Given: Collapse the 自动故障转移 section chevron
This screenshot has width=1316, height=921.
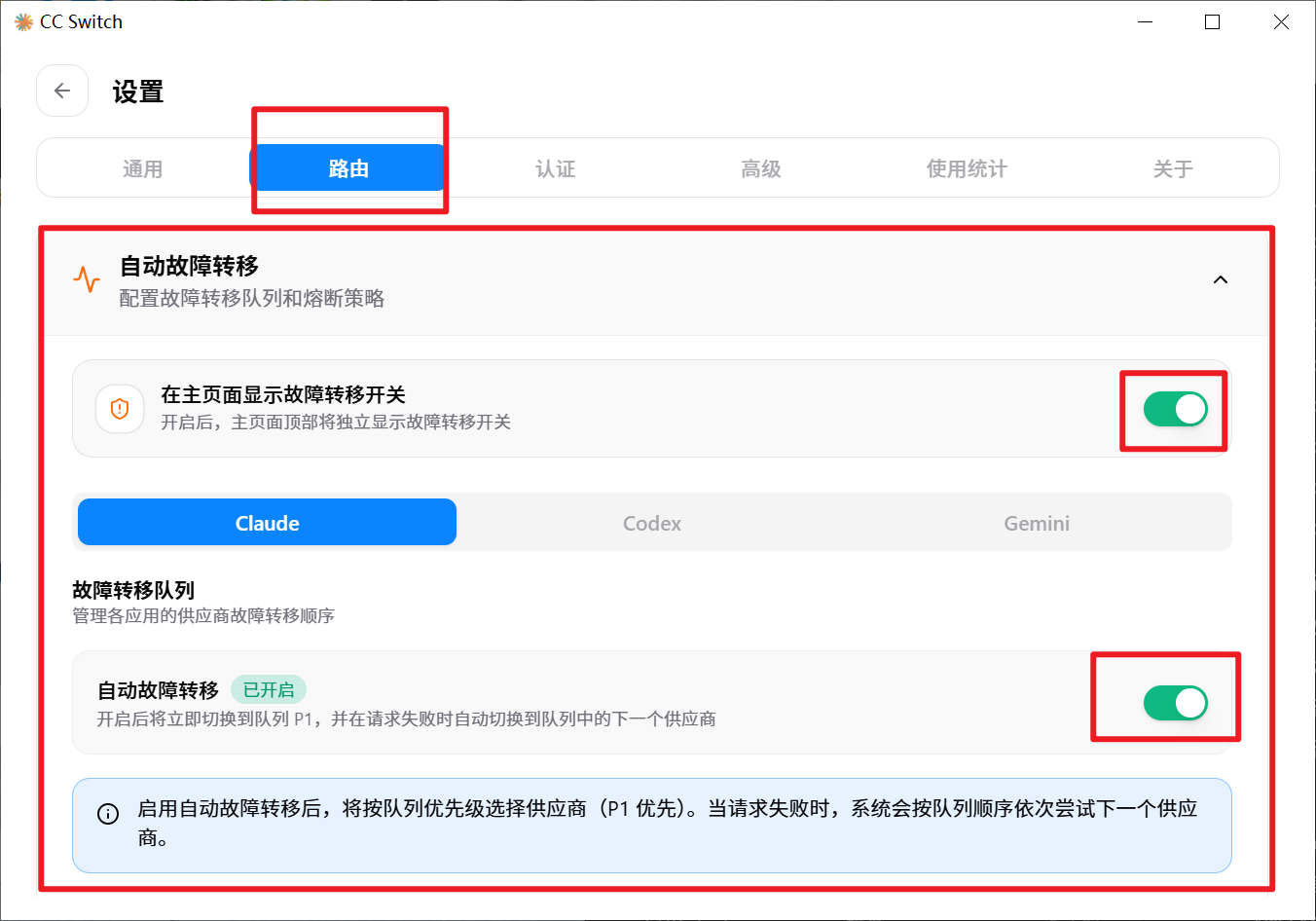Looking at the screenshot, I should (1221, 280).
